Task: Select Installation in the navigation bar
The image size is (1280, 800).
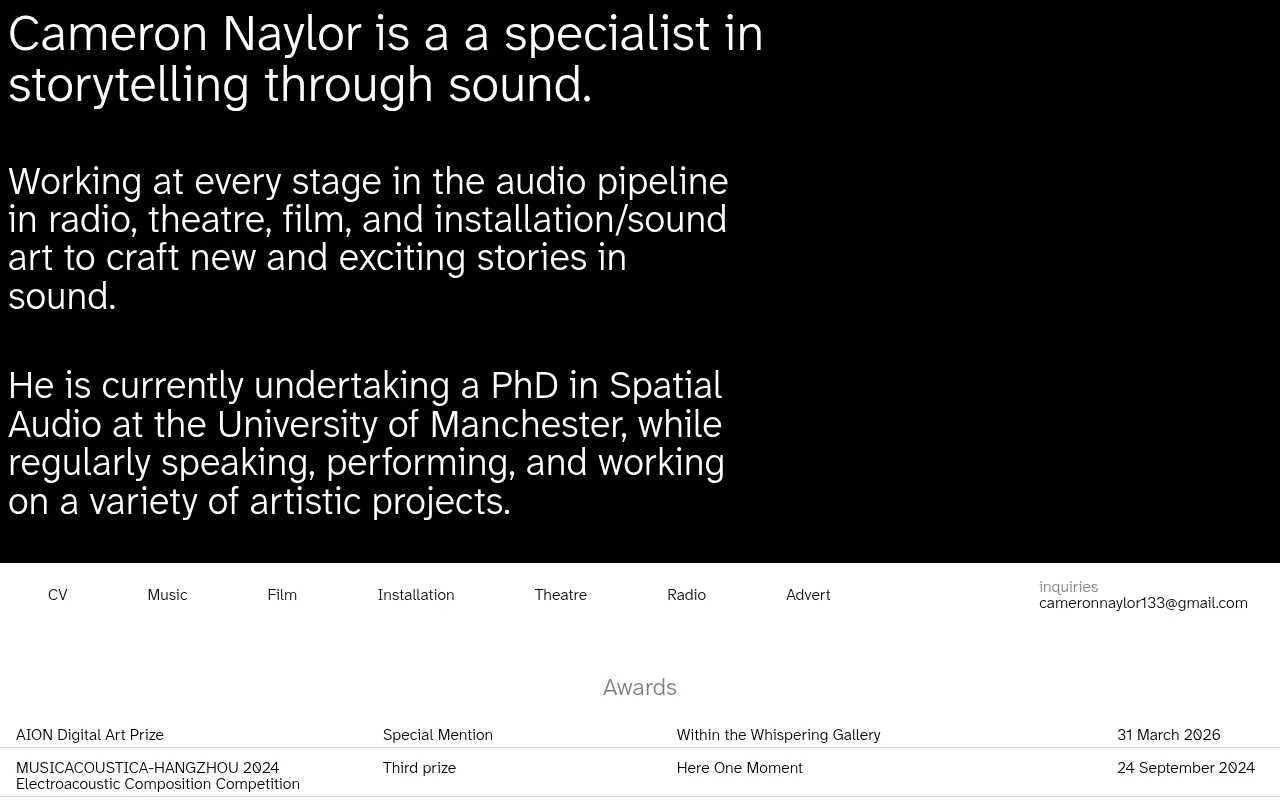Action: [x=416, y=595]
